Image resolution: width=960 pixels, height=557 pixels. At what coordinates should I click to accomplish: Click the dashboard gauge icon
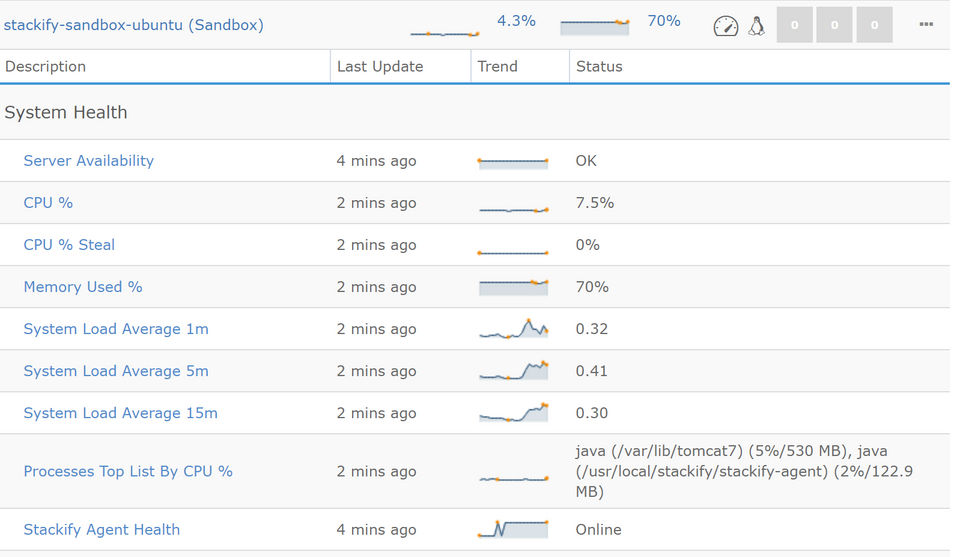[725, 26]
